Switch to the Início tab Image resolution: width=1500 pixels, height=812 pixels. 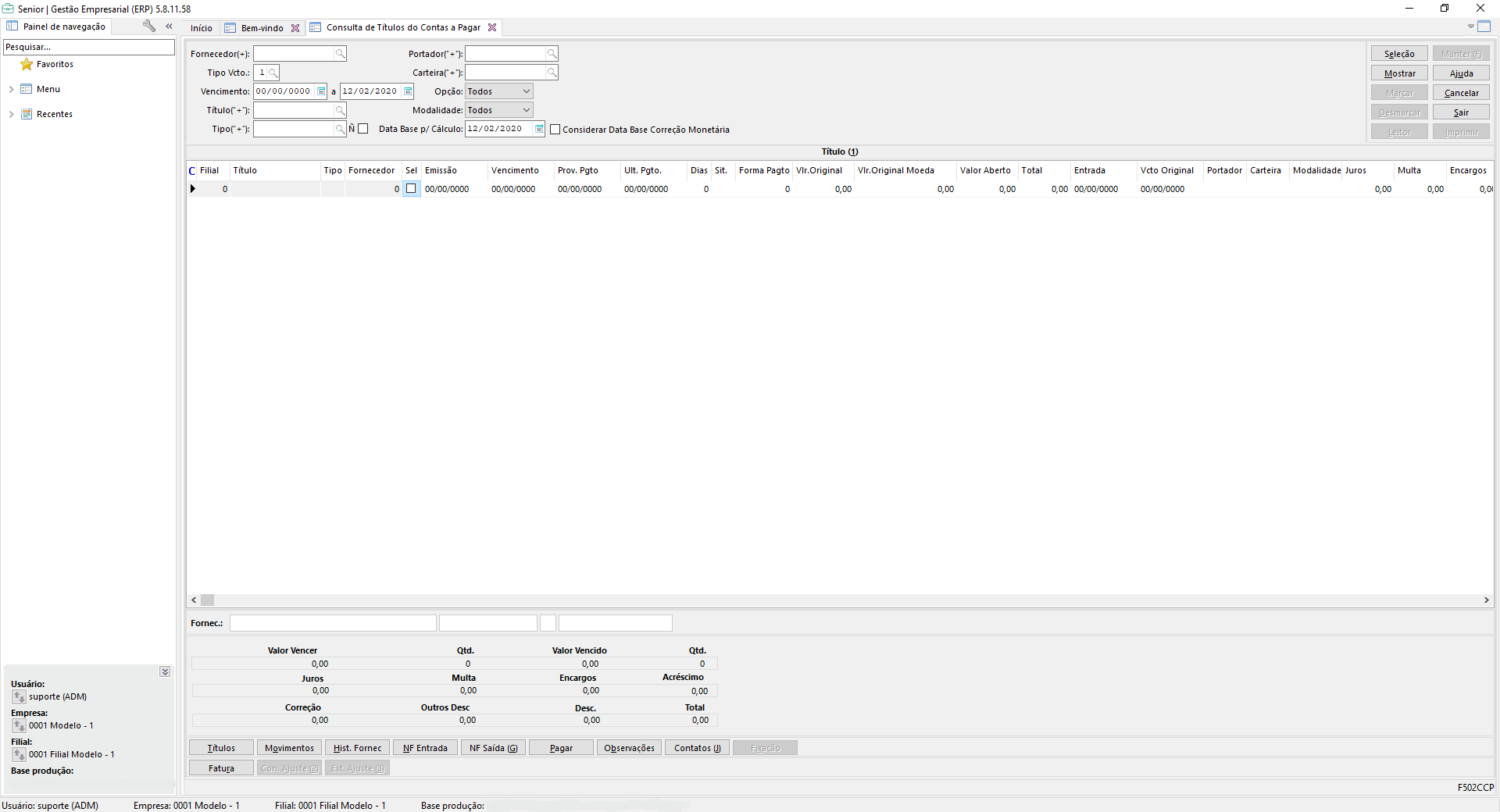point(202,28)
